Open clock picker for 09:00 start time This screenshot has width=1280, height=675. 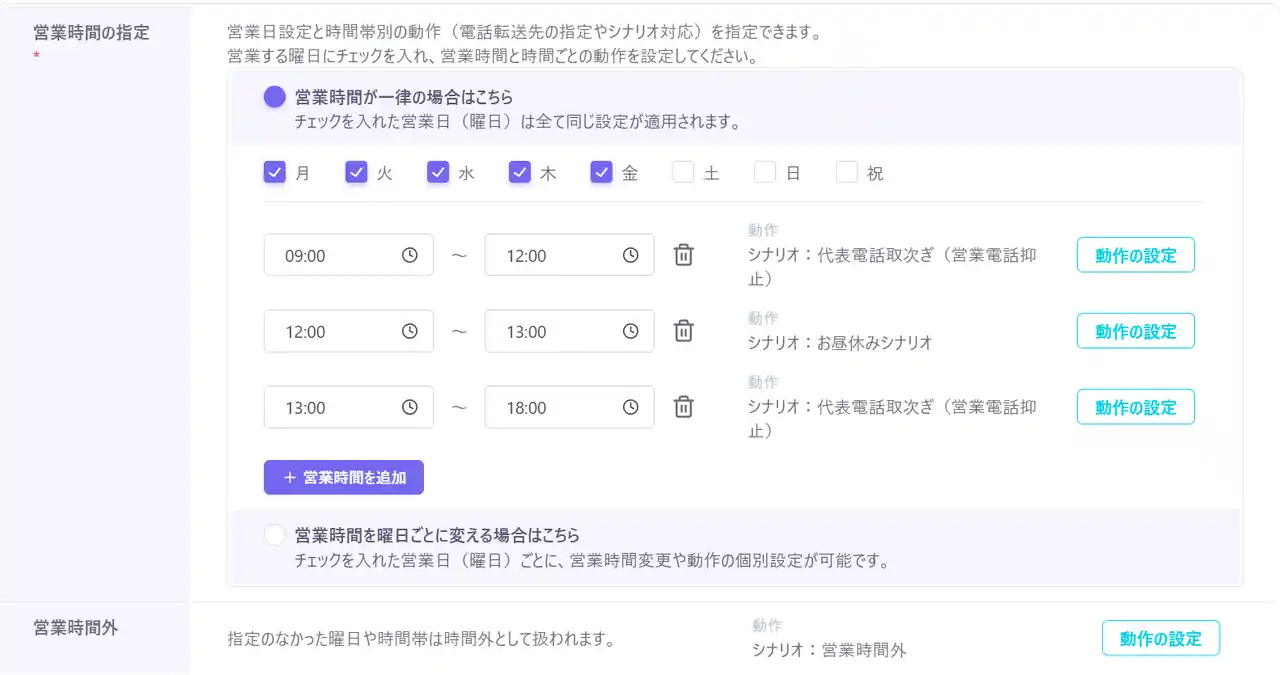point(410,255)
